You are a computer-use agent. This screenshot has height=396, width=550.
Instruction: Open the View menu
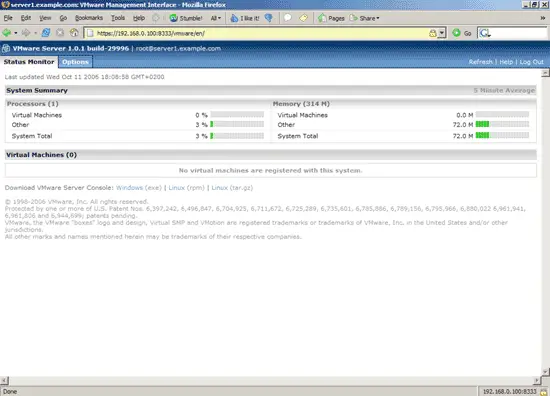(x=45, y=18)
